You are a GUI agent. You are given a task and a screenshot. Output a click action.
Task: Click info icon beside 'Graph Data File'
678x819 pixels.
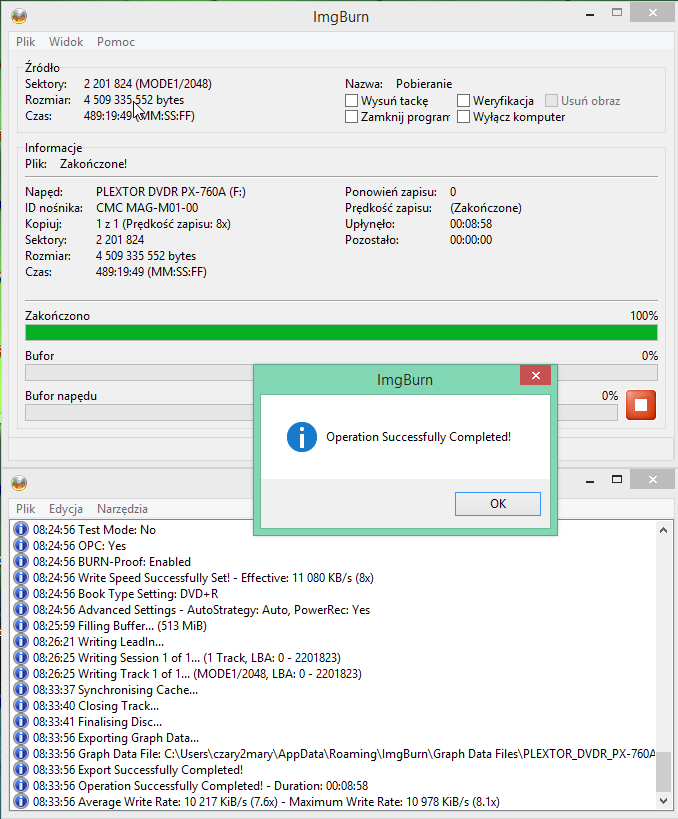point(21,754)
